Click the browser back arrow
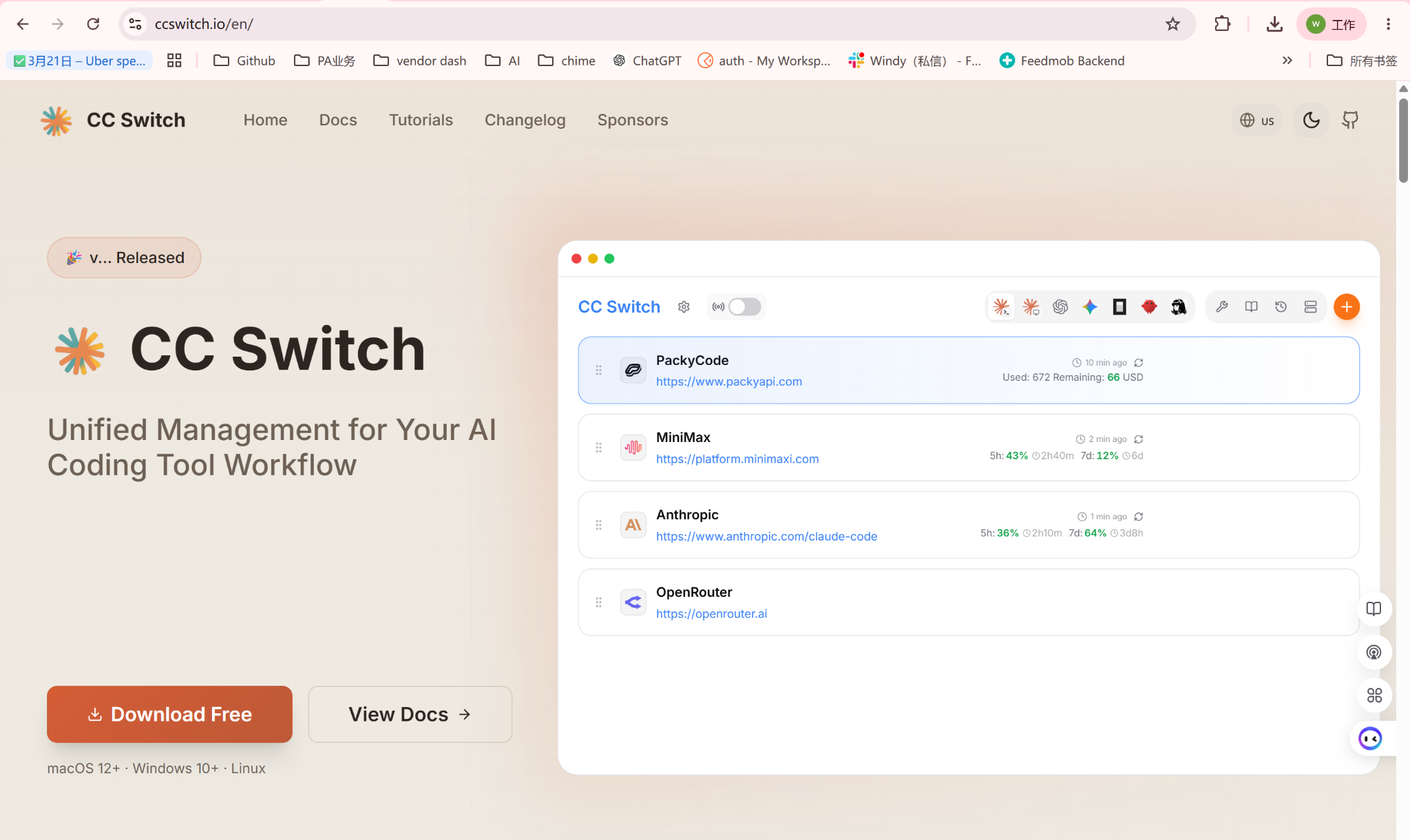This screenshot has height=840, width=1410. [23, 24]
